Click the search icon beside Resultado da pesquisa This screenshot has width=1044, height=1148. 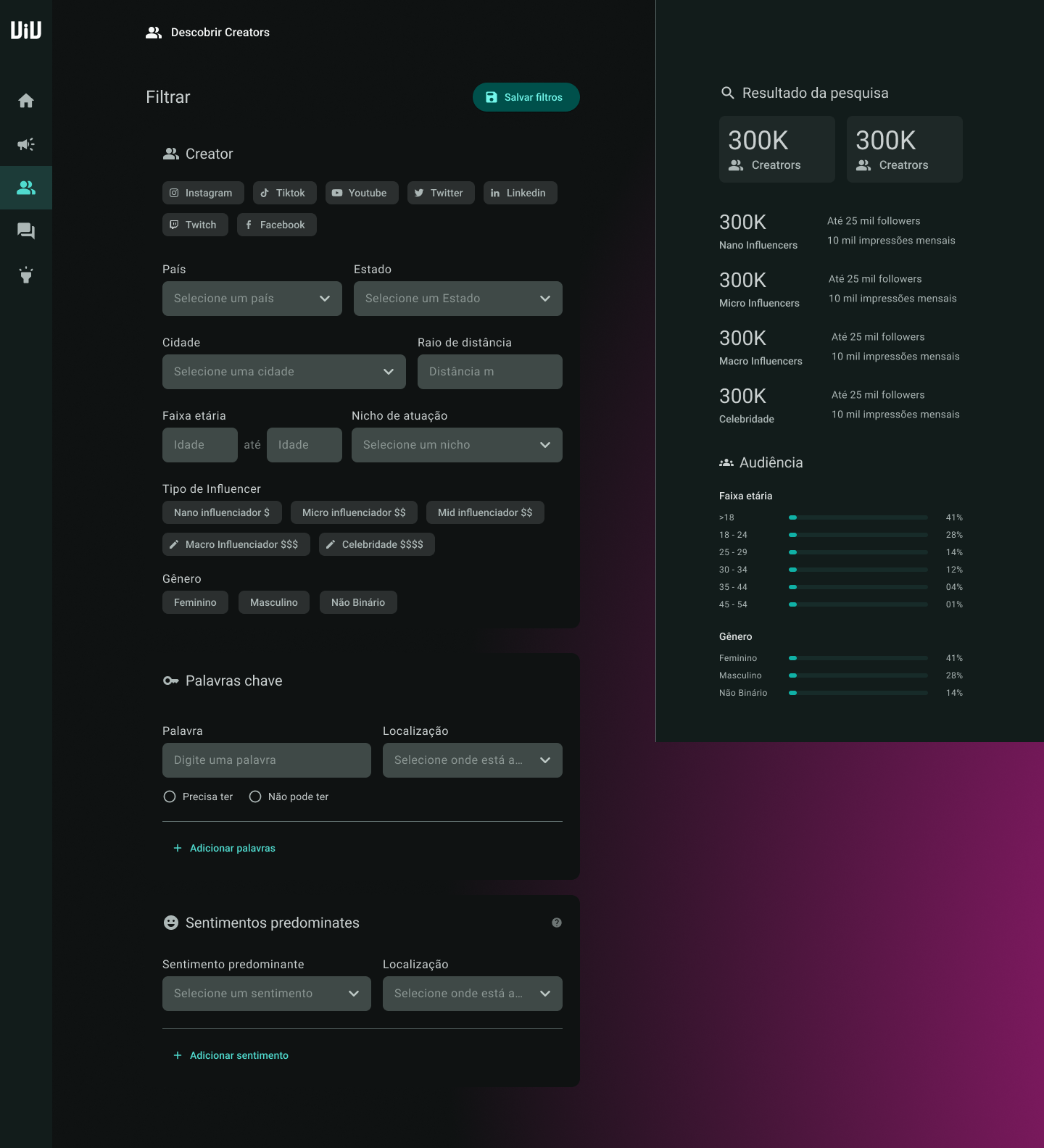[728, 93]
